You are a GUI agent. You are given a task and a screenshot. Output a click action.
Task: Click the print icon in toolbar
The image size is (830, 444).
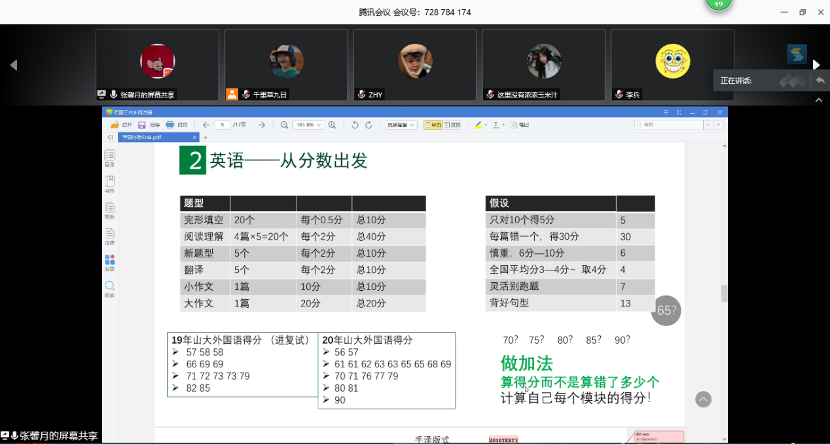click(x=170, y=125)
